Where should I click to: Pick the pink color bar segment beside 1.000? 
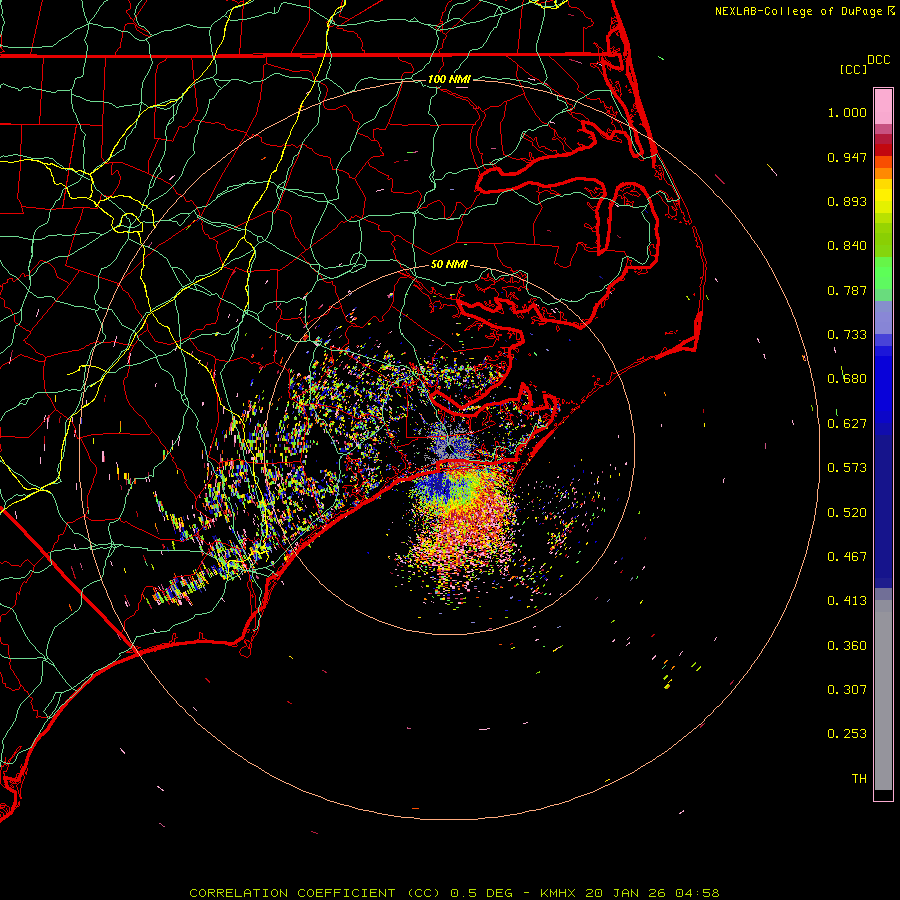[x=883, y=107]
